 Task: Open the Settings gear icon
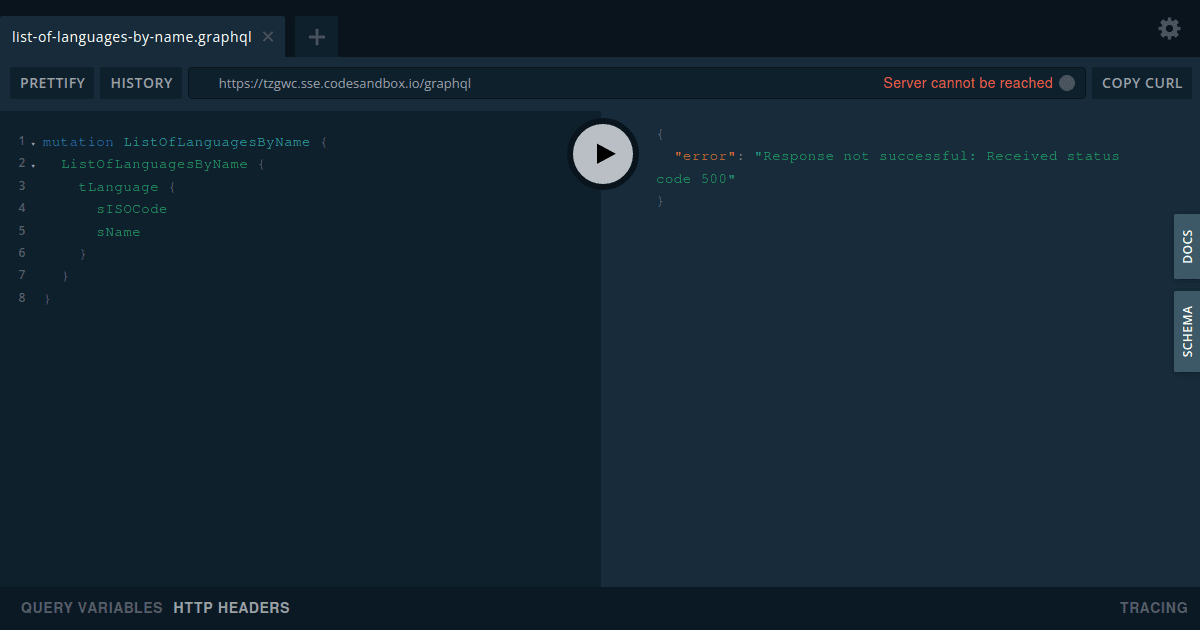(x=1168, y=29)
